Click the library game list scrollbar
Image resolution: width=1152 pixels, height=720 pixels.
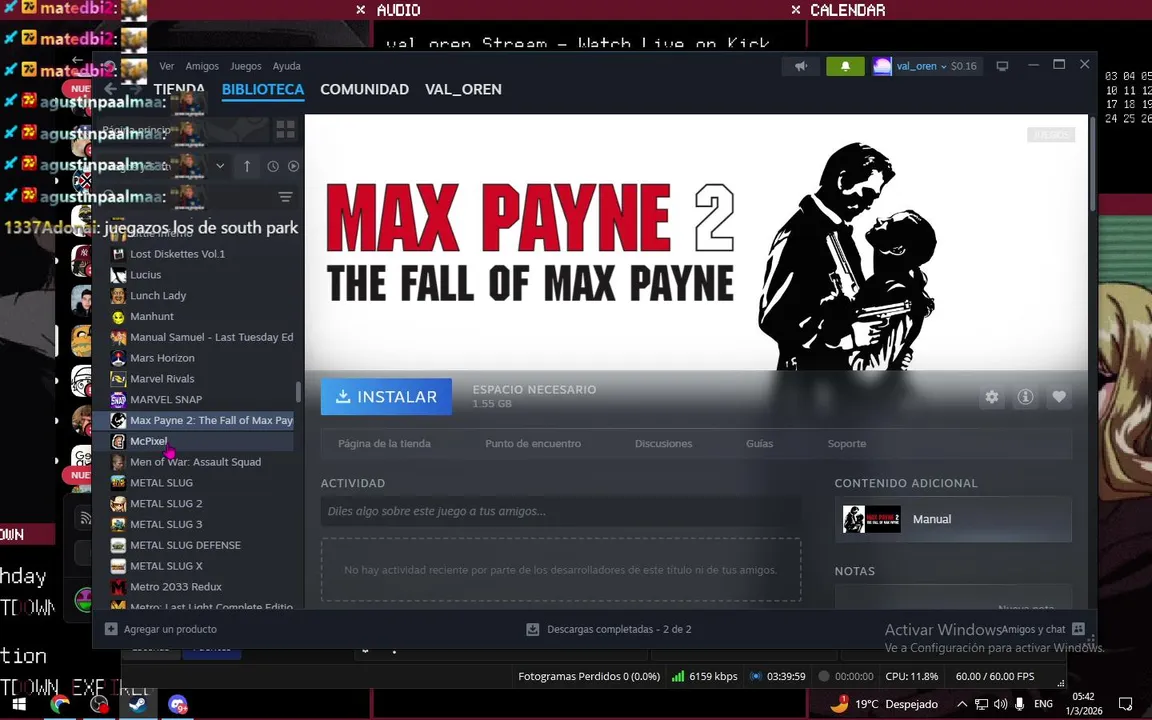(x=298, y=392)
